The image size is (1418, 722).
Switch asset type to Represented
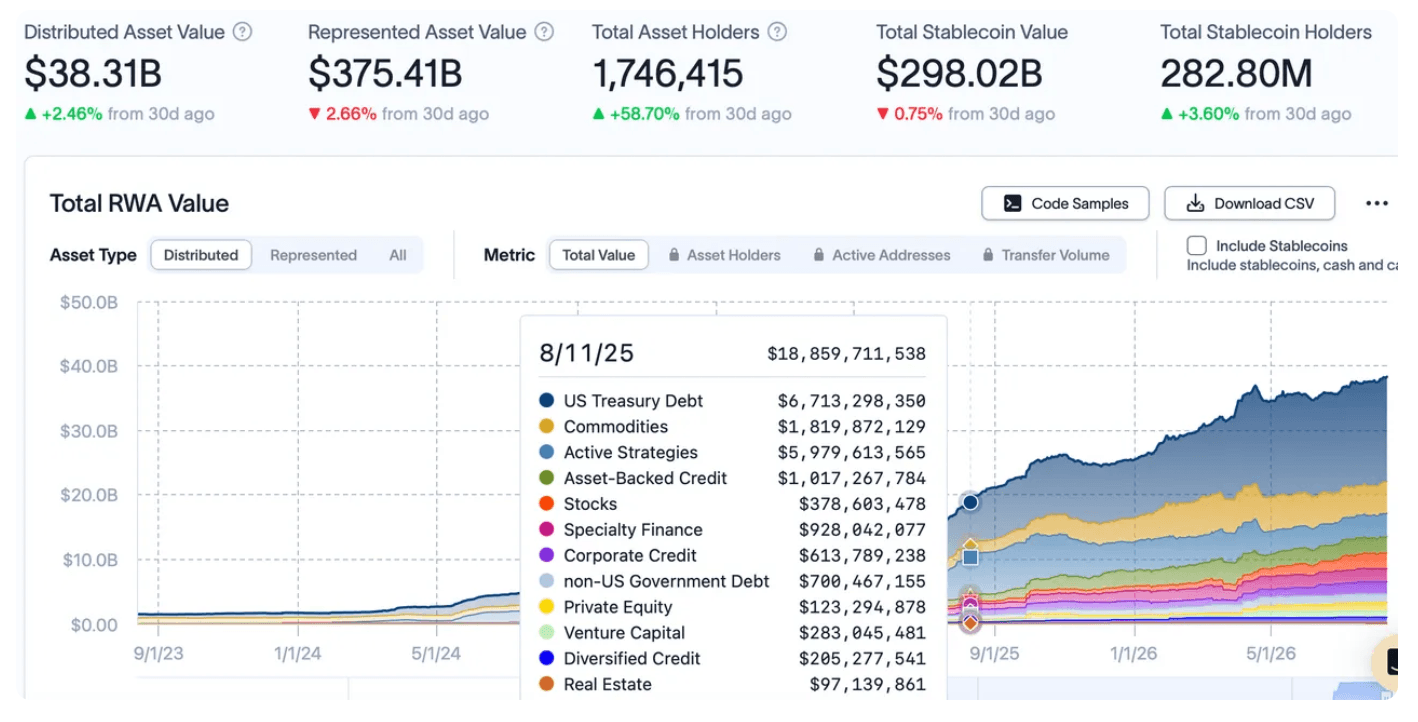pyautogui.click(x=313, y=255)
